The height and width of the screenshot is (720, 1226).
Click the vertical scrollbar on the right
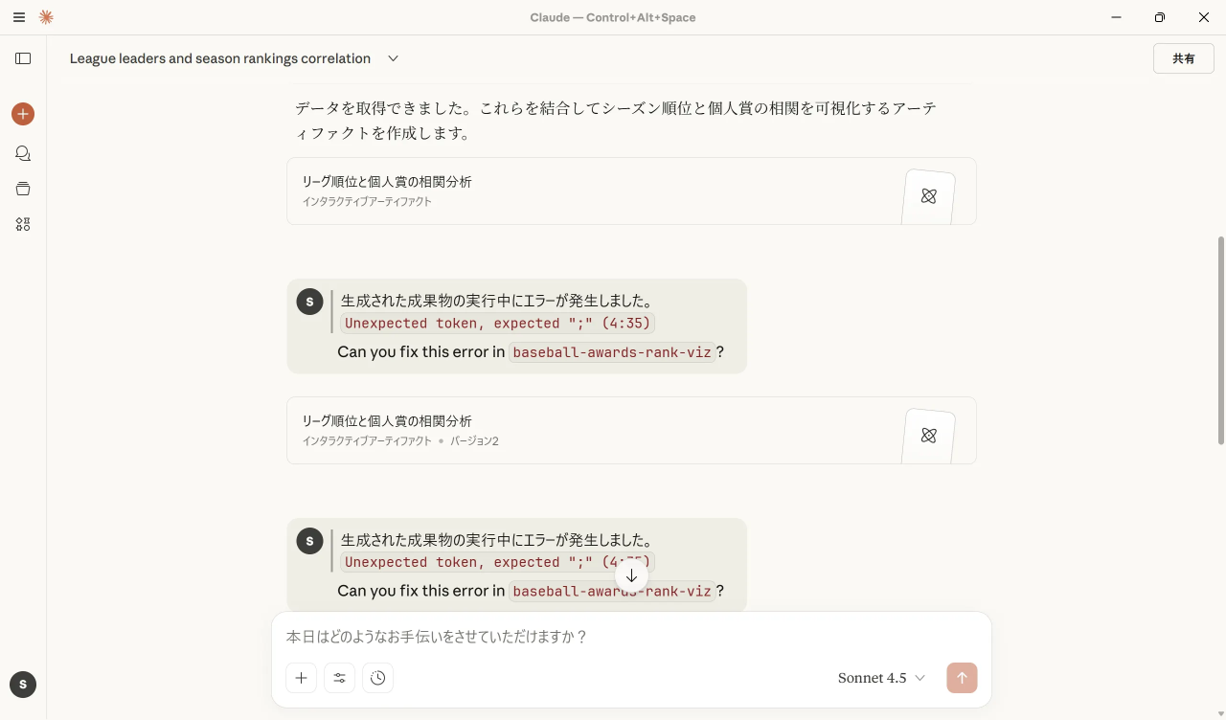(x=1219, y=340)
